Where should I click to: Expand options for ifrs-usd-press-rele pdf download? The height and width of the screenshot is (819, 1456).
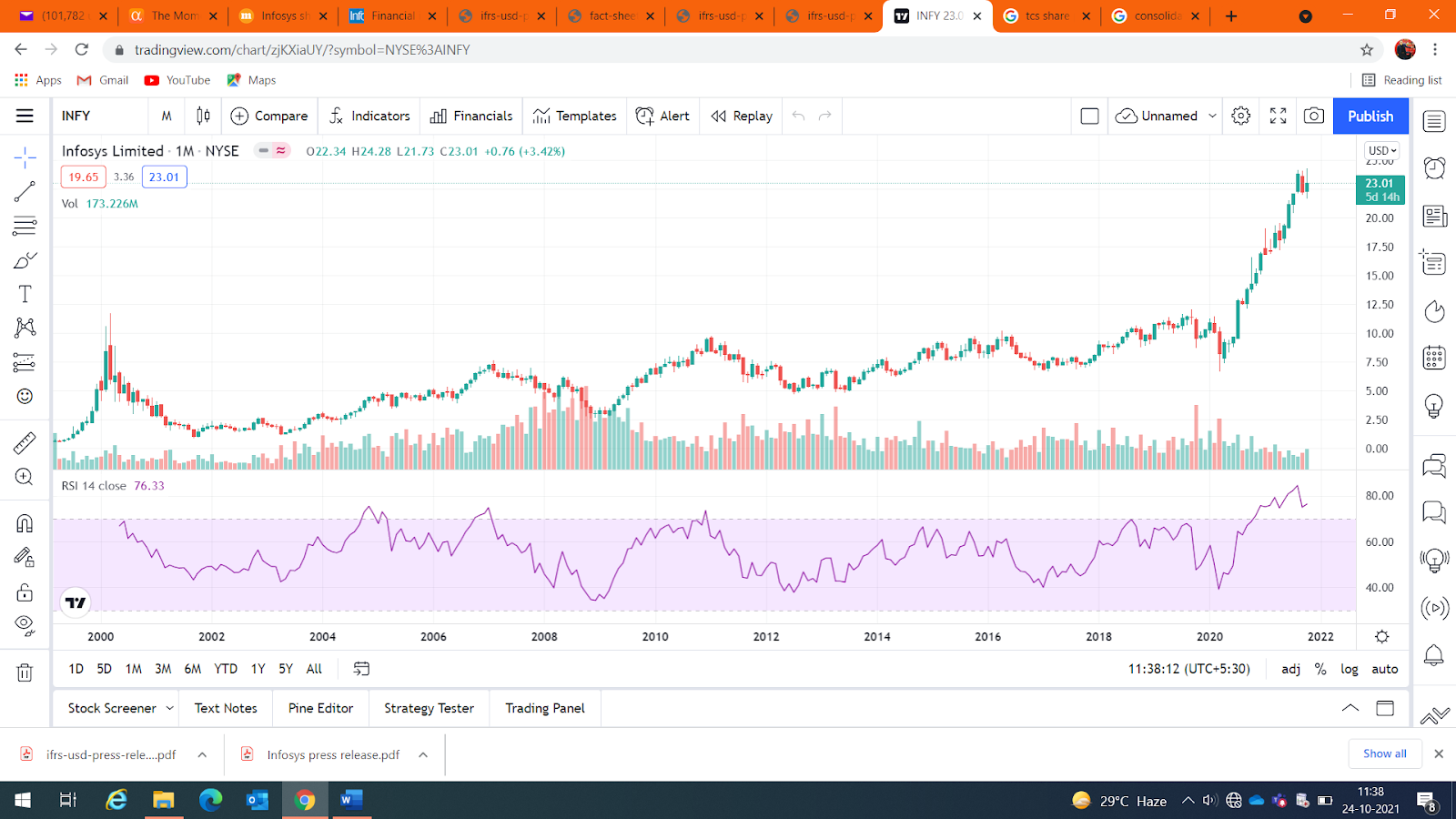click(x=202, y=754)
